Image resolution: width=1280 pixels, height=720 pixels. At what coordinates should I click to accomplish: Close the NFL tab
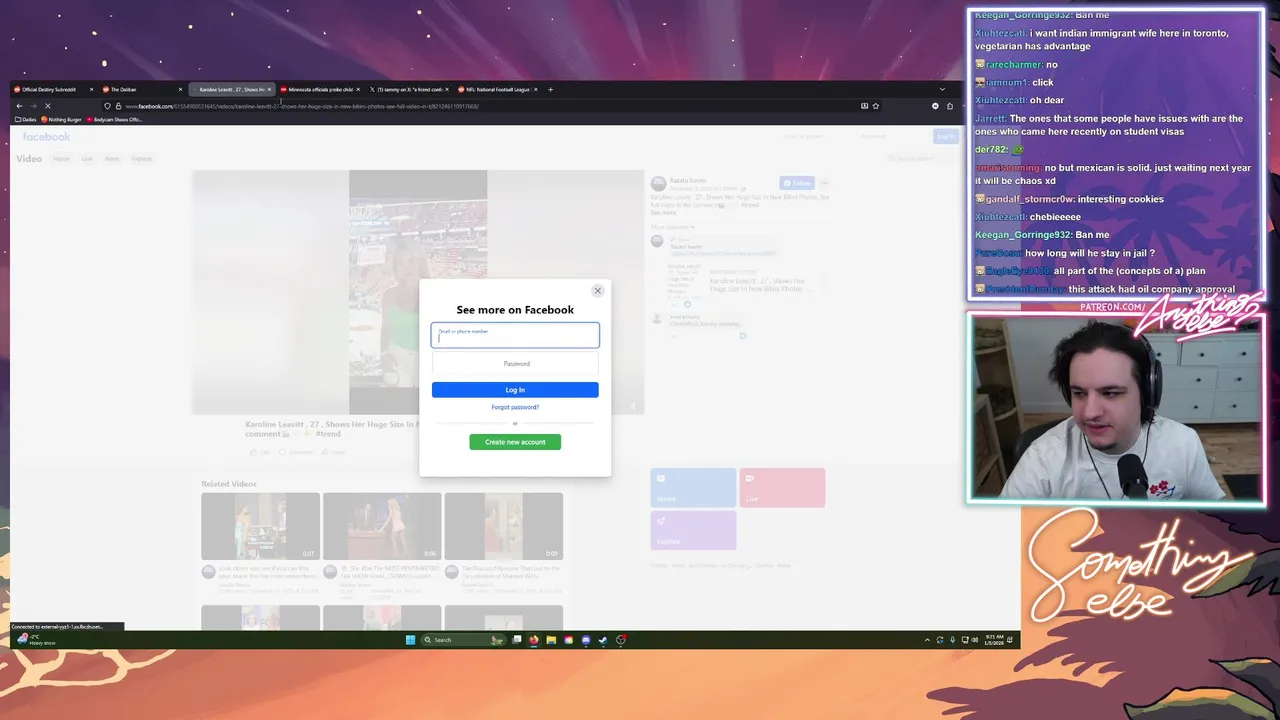point(536,89)
